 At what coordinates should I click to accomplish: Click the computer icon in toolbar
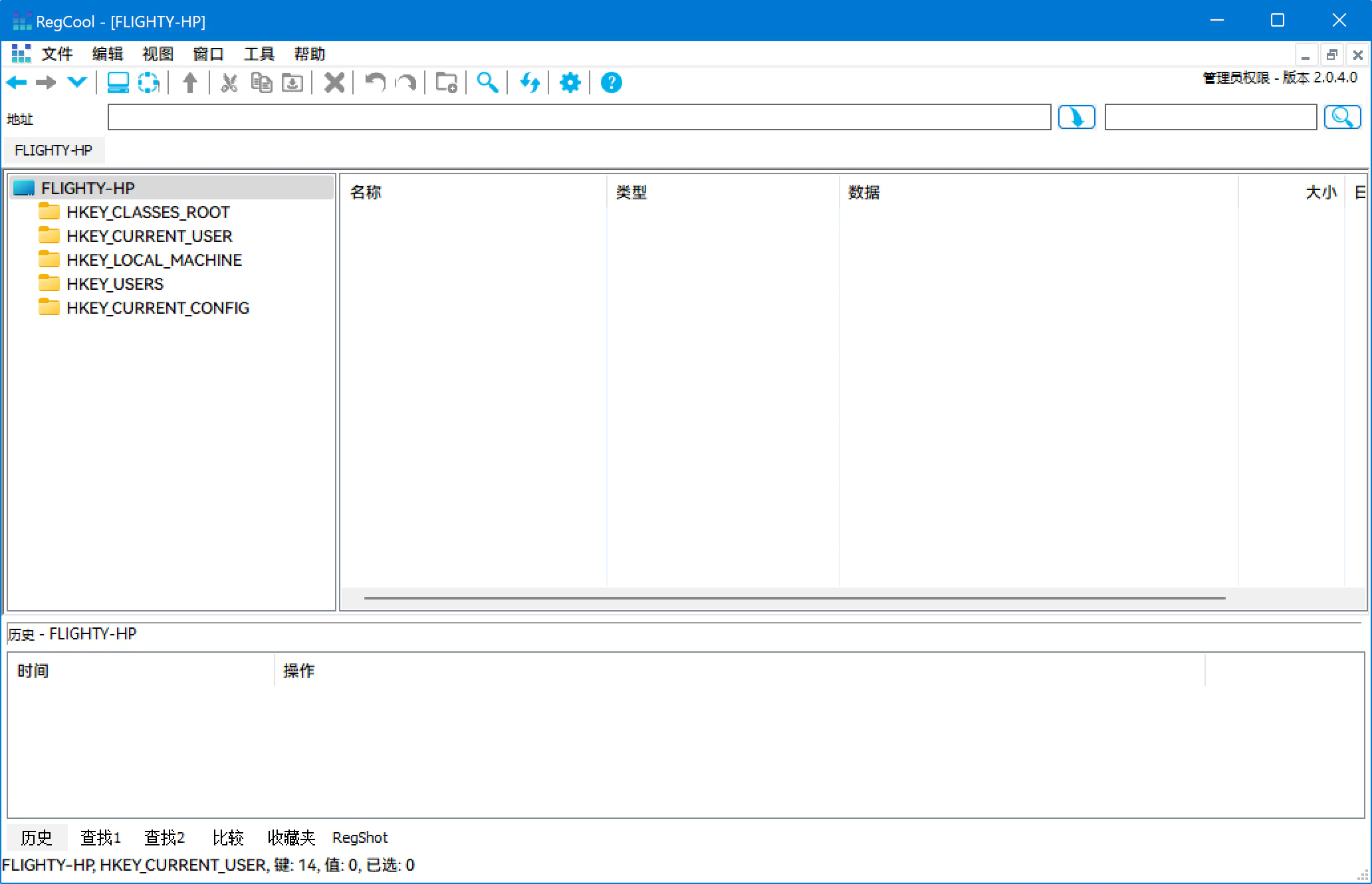pyautogui.click(x=118, y=83)
